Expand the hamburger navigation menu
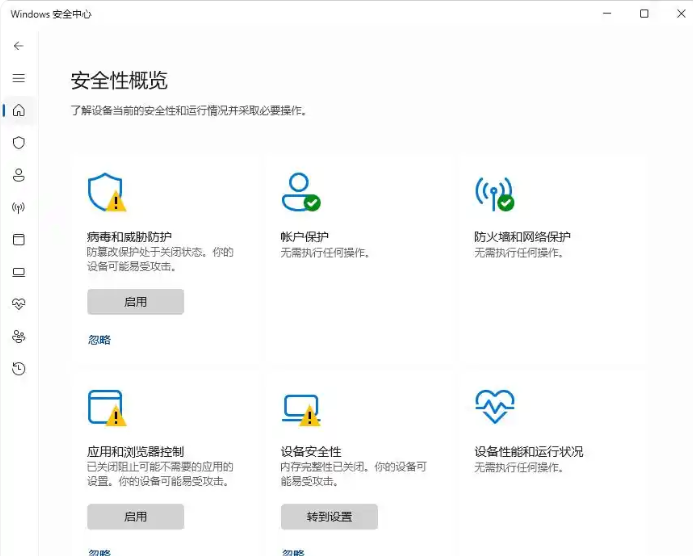Image resolution: width=693 pixels, height=556 pixels. point(18,78)
